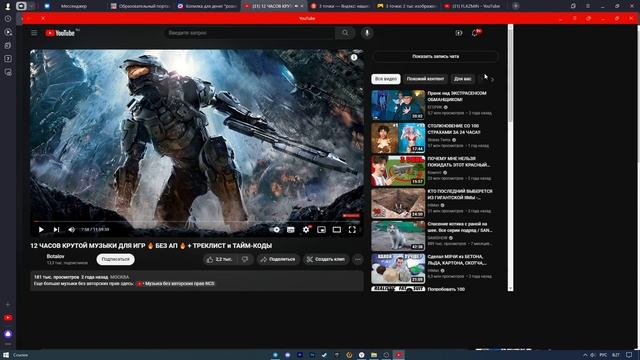
Task: Like the video
Action: [220, 259]
